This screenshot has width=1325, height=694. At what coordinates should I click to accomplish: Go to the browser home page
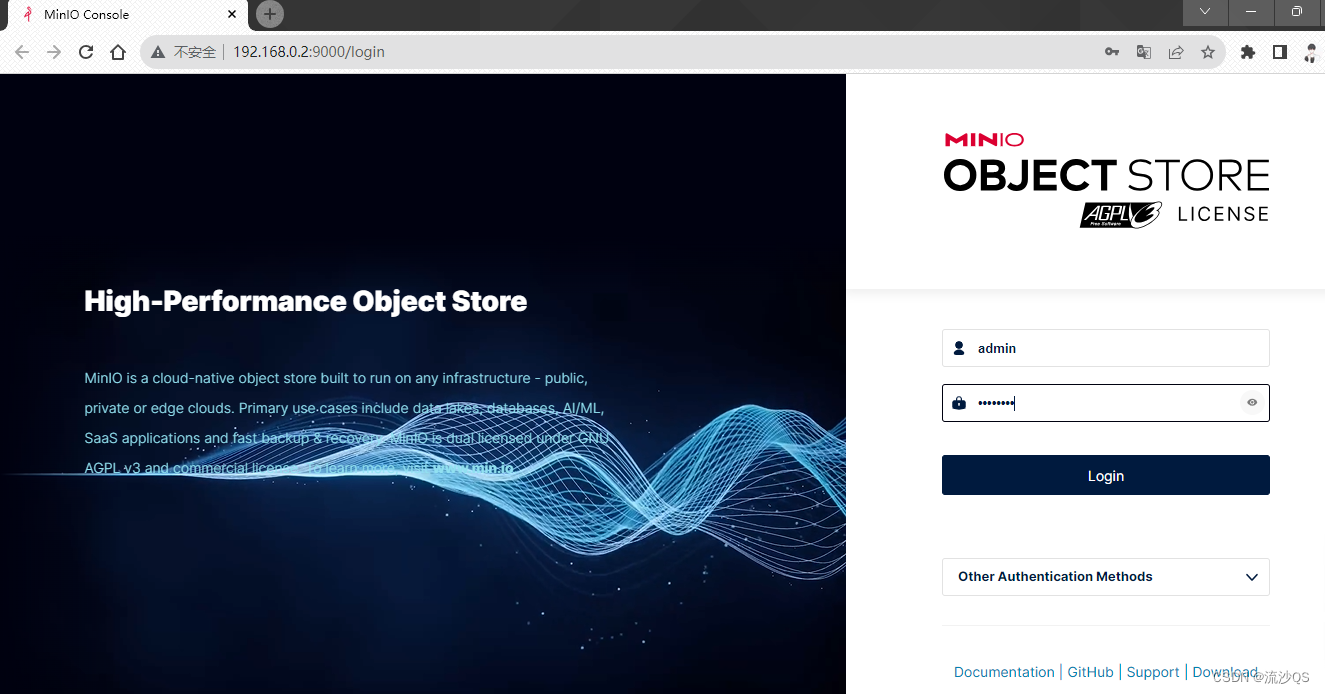coord(118,52)
